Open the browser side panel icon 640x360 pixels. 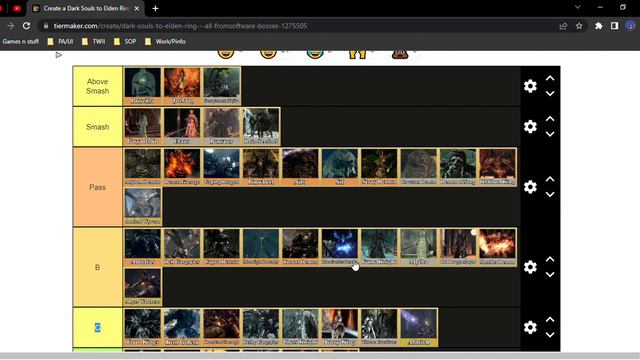[x=614, y=26]
